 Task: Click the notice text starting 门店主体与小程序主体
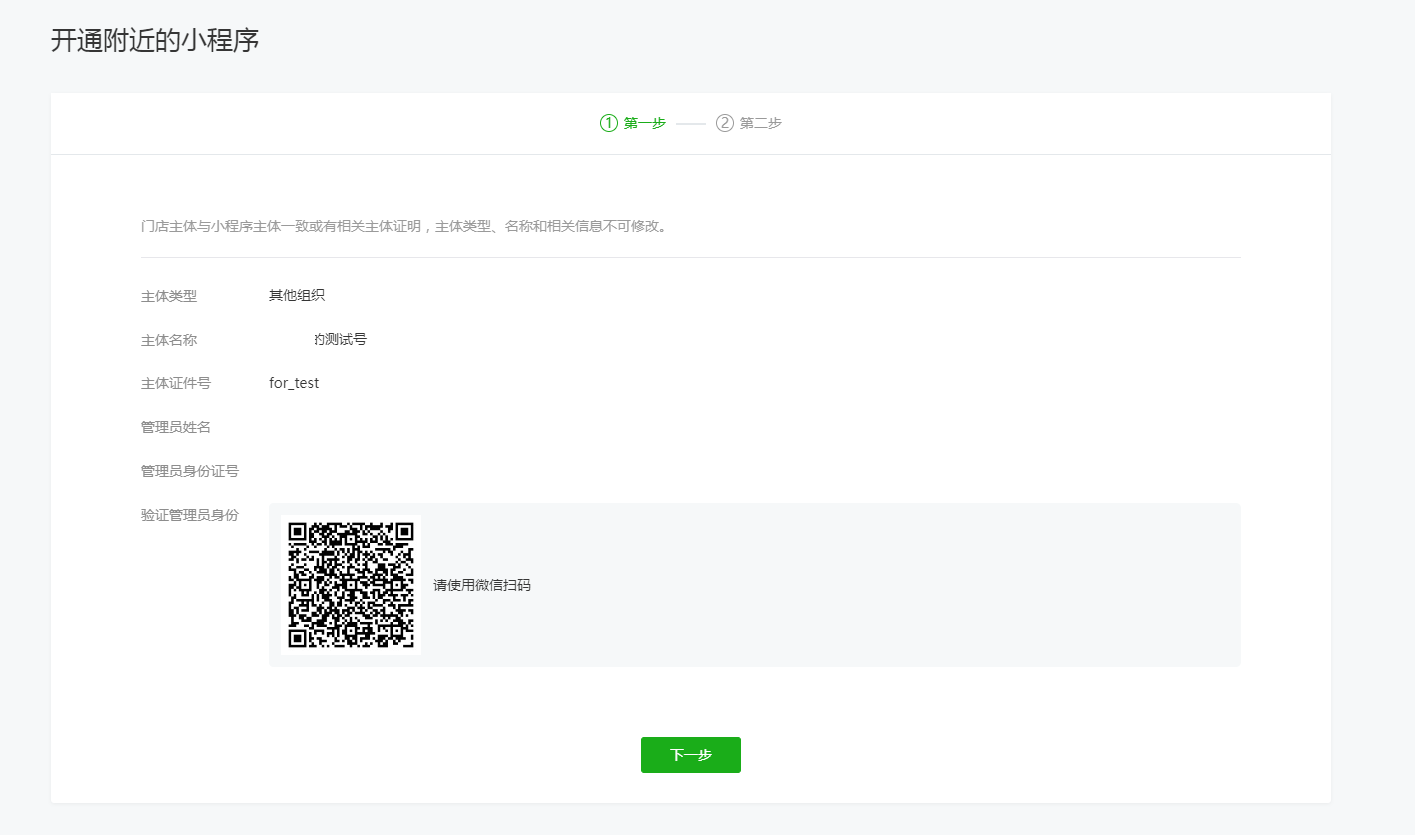click(x=404, y=226)
